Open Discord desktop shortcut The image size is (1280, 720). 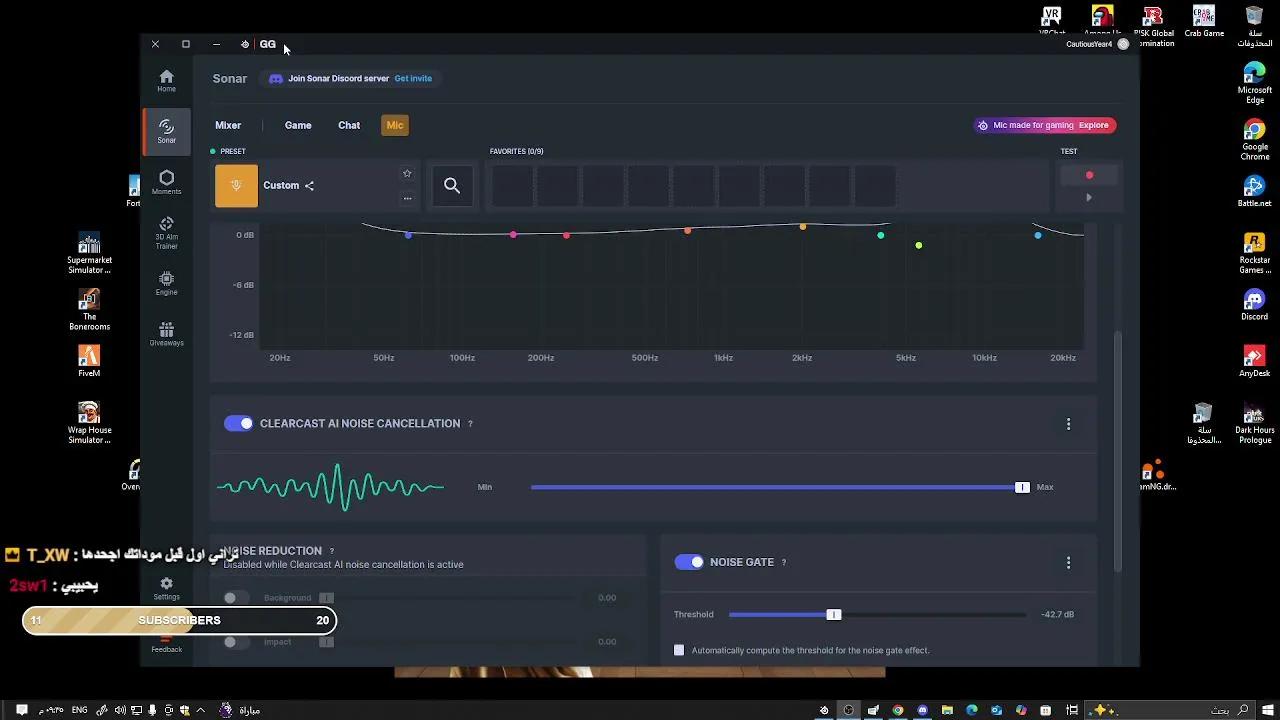click(x=1254, y=306)
